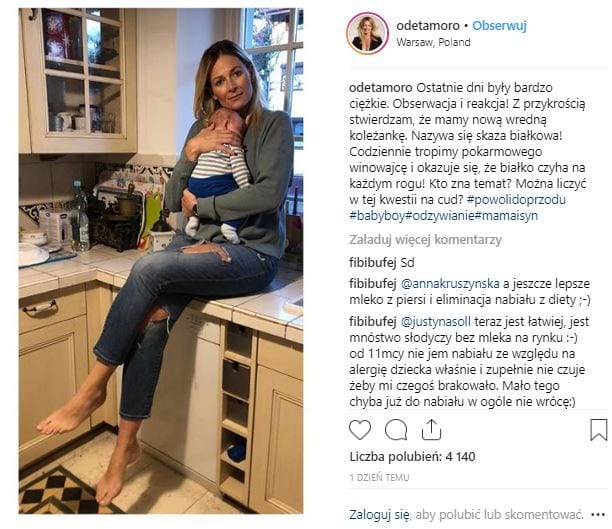Open the @justynasoll mention
612x529 pixels.
click(436, 322)
